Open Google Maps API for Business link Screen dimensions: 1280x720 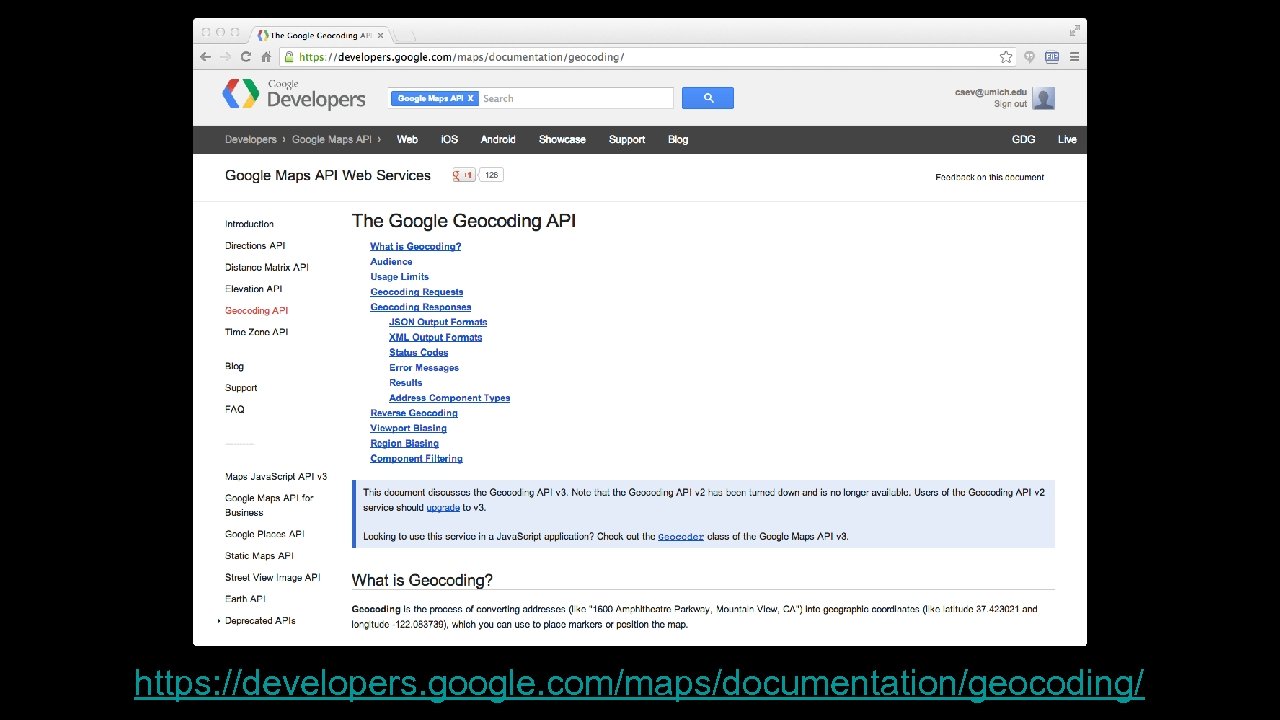[x=270, y=505]
